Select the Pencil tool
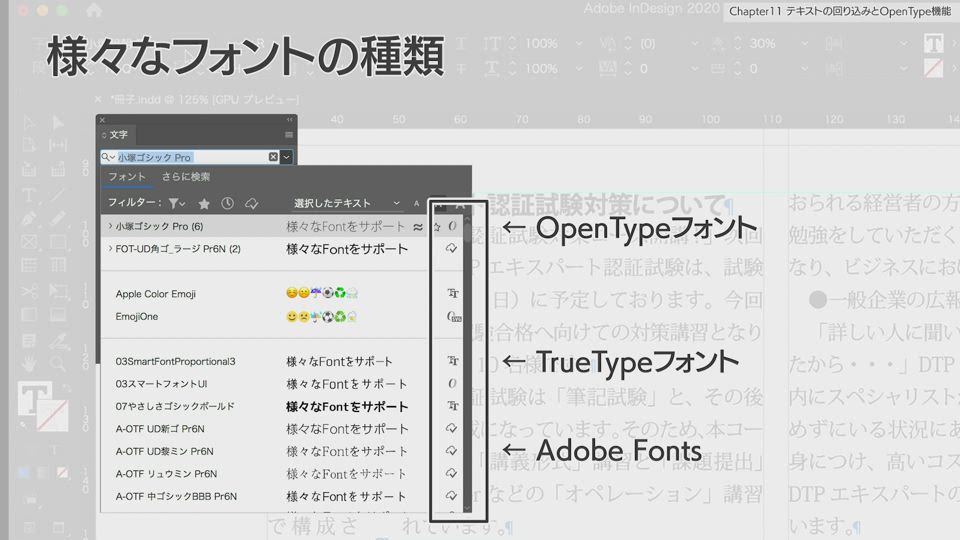 tap(58, 219)
